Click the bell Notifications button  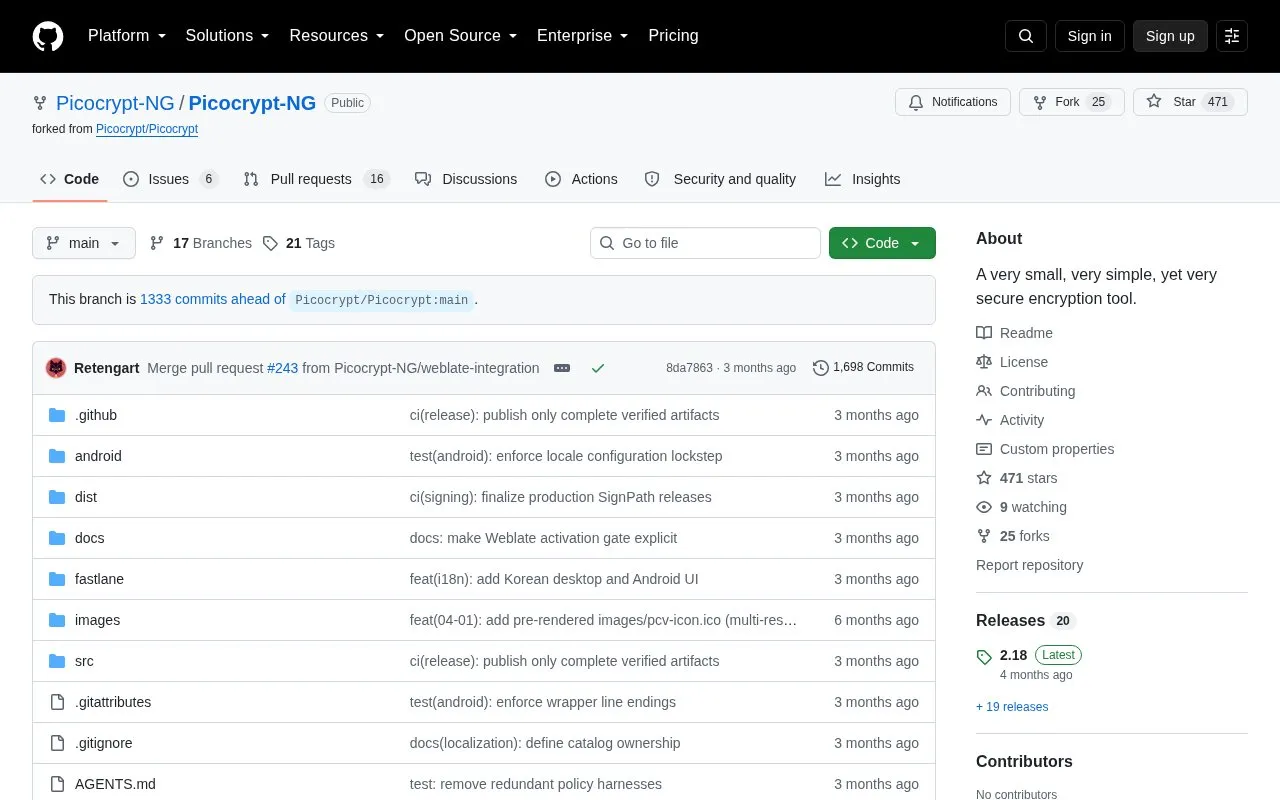pos(953,102)
